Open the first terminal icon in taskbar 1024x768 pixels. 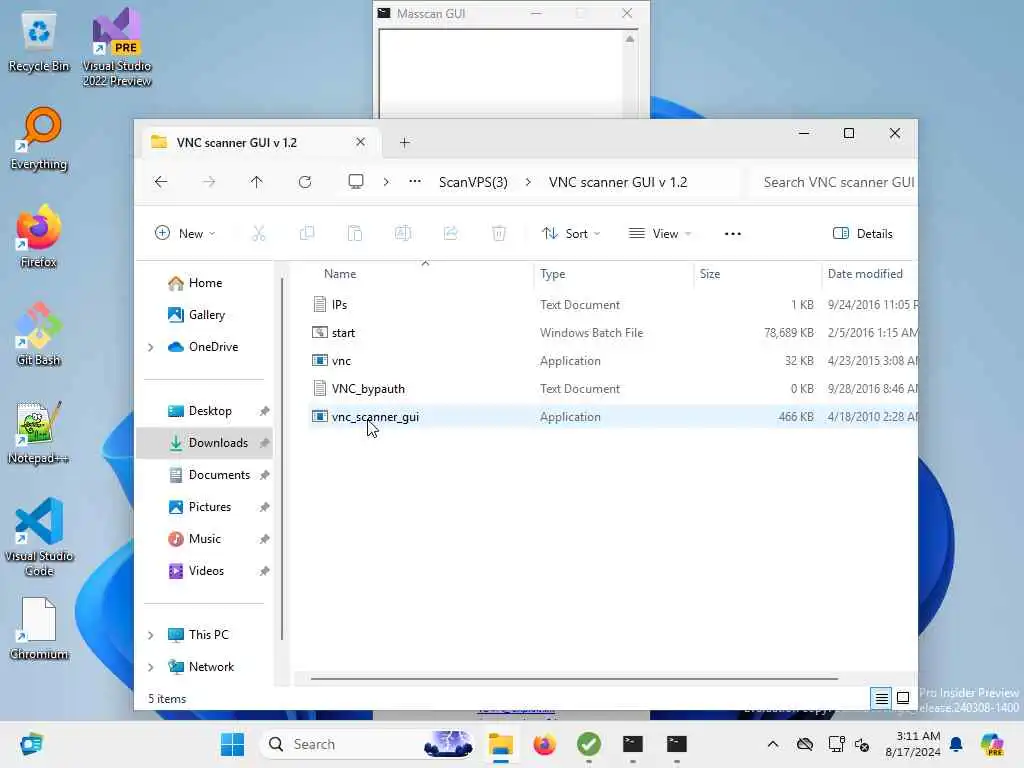coord(633,744)
